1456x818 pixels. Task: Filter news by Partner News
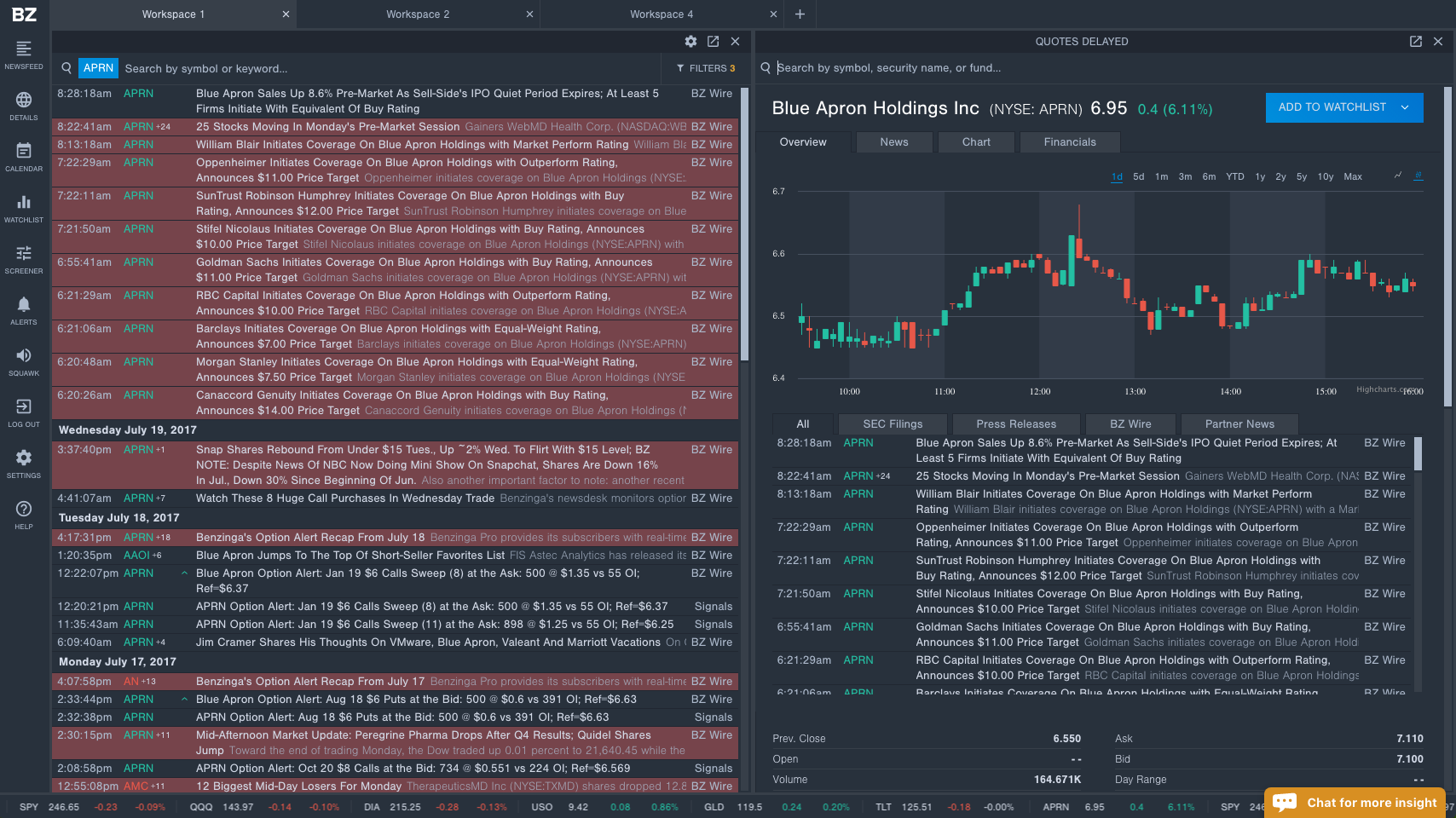[x=1239, y=424]
